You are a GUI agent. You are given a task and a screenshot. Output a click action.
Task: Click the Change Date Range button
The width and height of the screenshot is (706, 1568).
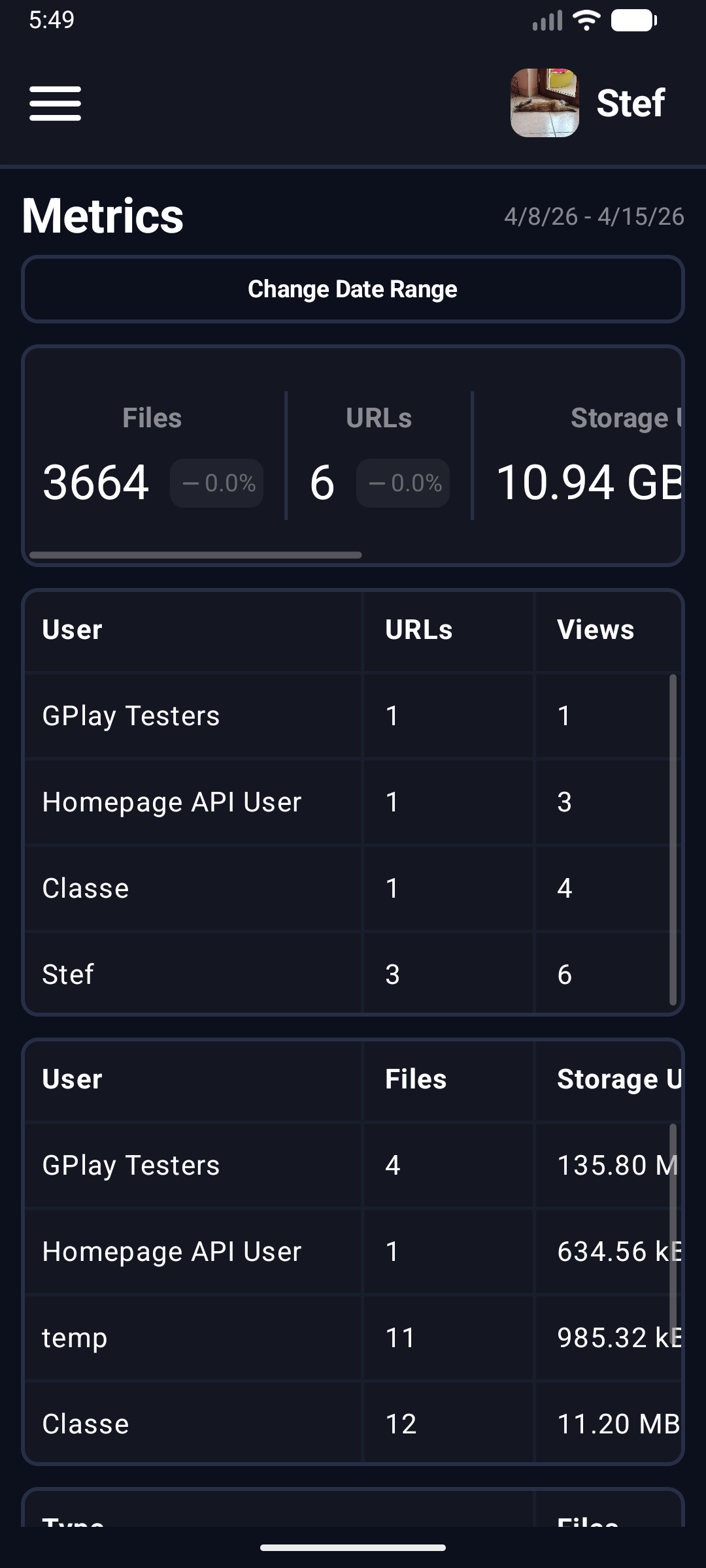(353, 289)
